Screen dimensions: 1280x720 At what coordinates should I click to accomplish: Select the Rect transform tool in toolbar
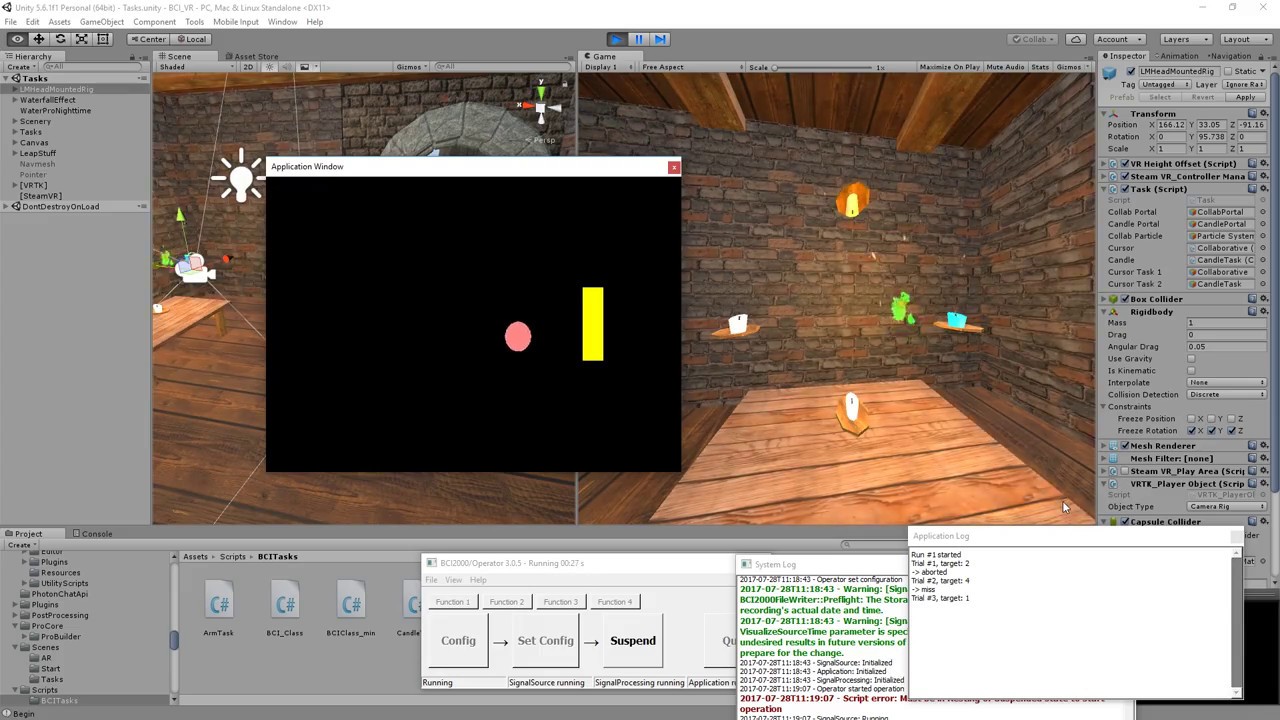pos(103,39)
